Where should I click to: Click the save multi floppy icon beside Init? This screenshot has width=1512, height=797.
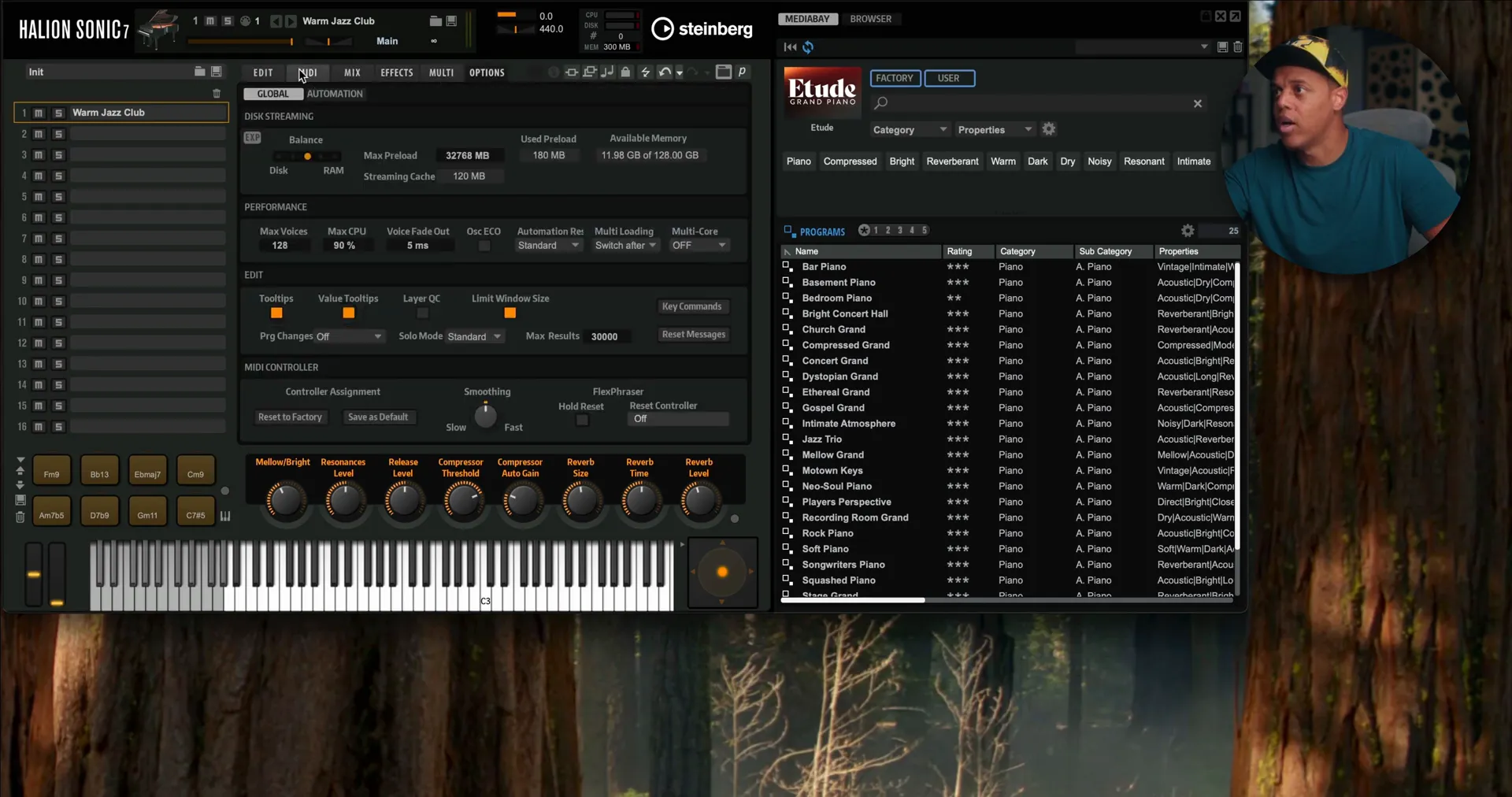216,72
